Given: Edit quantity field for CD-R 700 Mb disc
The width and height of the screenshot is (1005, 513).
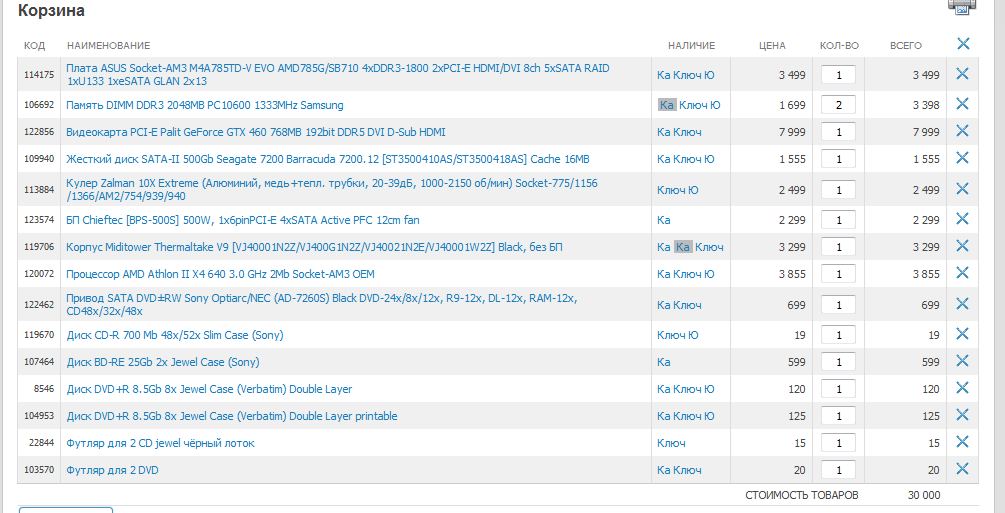Looking at the screenshot, I should tap(838, 335).
